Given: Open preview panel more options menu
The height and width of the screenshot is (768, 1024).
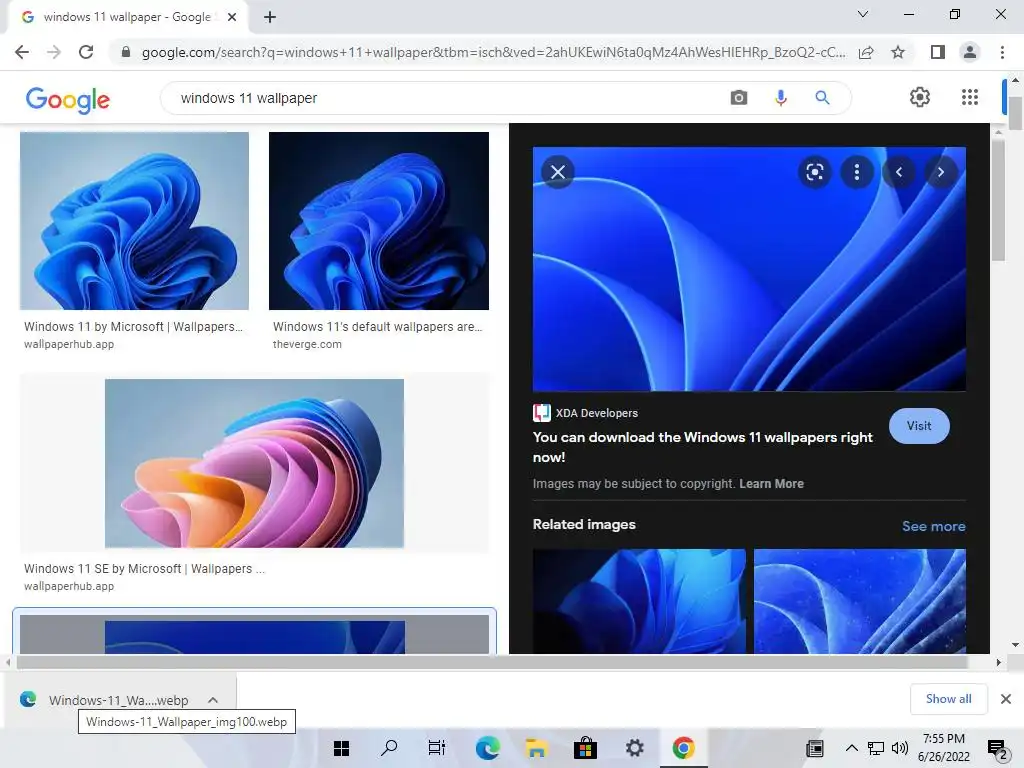Looking at the screenshot, I should point(857,172).
